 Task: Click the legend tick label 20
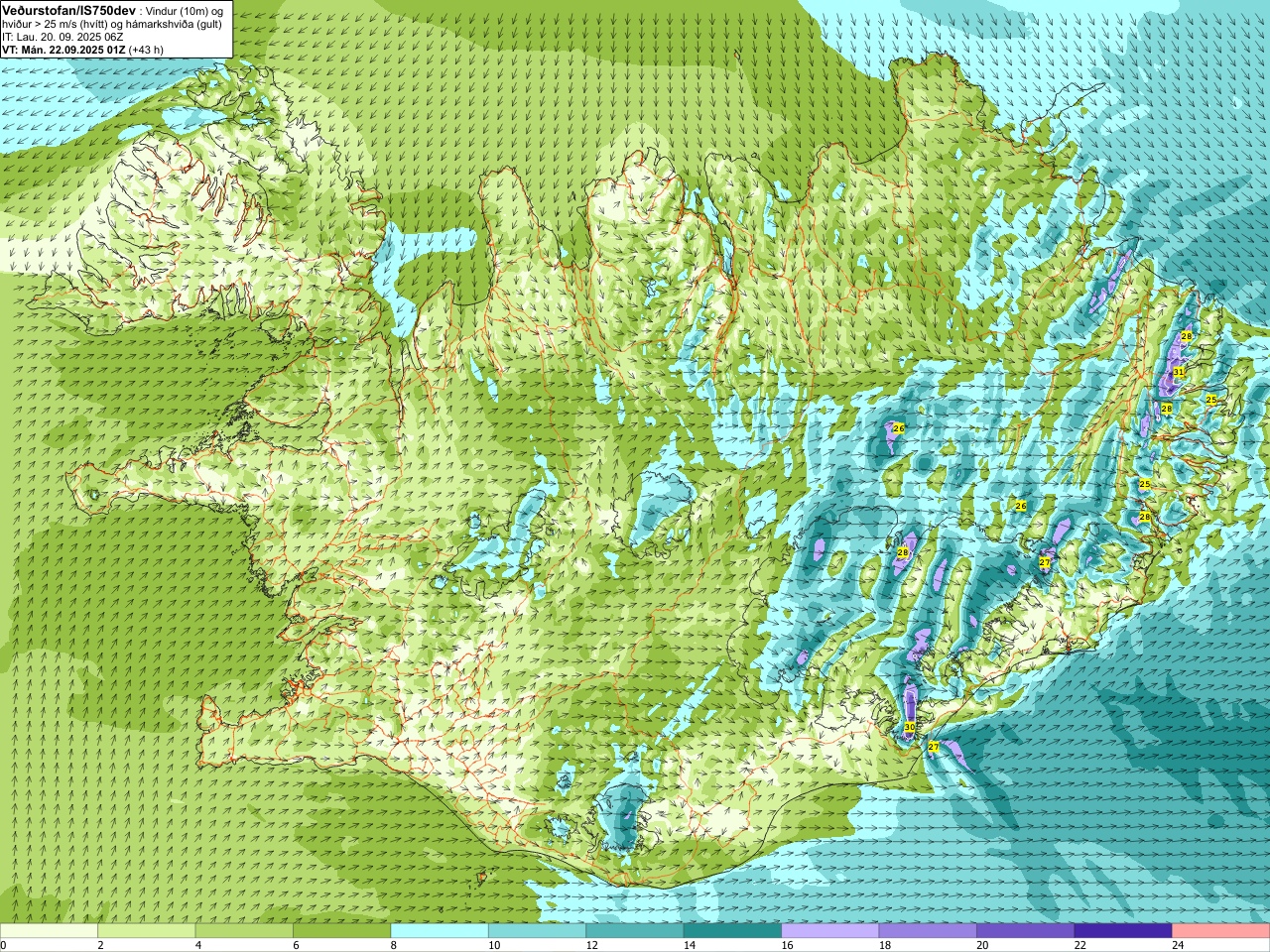[x=982, y=946]
